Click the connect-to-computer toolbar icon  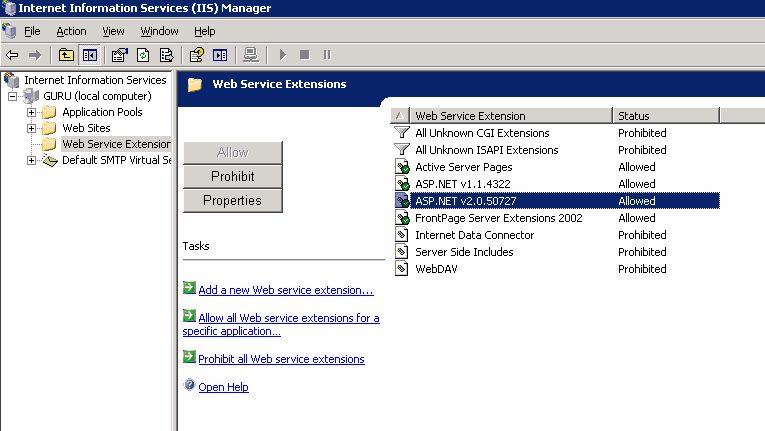pyautogui.click(x=251, y=55)
